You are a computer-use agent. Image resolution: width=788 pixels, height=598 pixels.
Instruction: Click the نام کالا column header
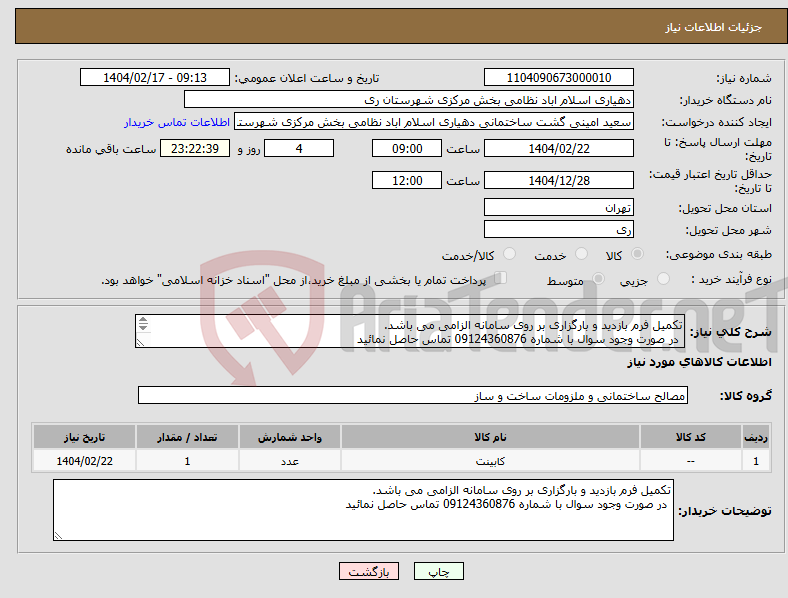(x=490, y=437)
